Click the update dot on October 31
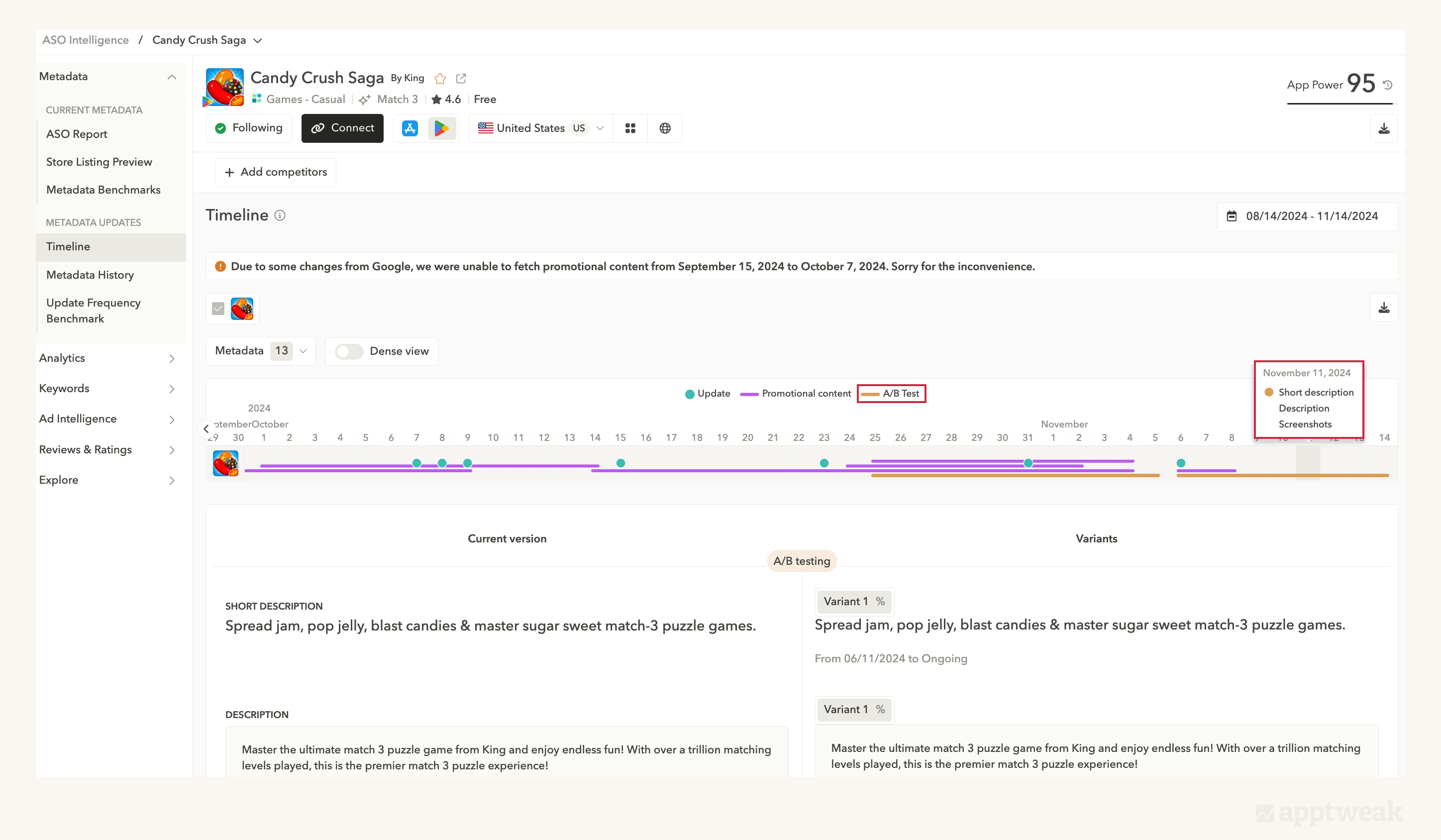1441x840 pixels. (1028, 463)
